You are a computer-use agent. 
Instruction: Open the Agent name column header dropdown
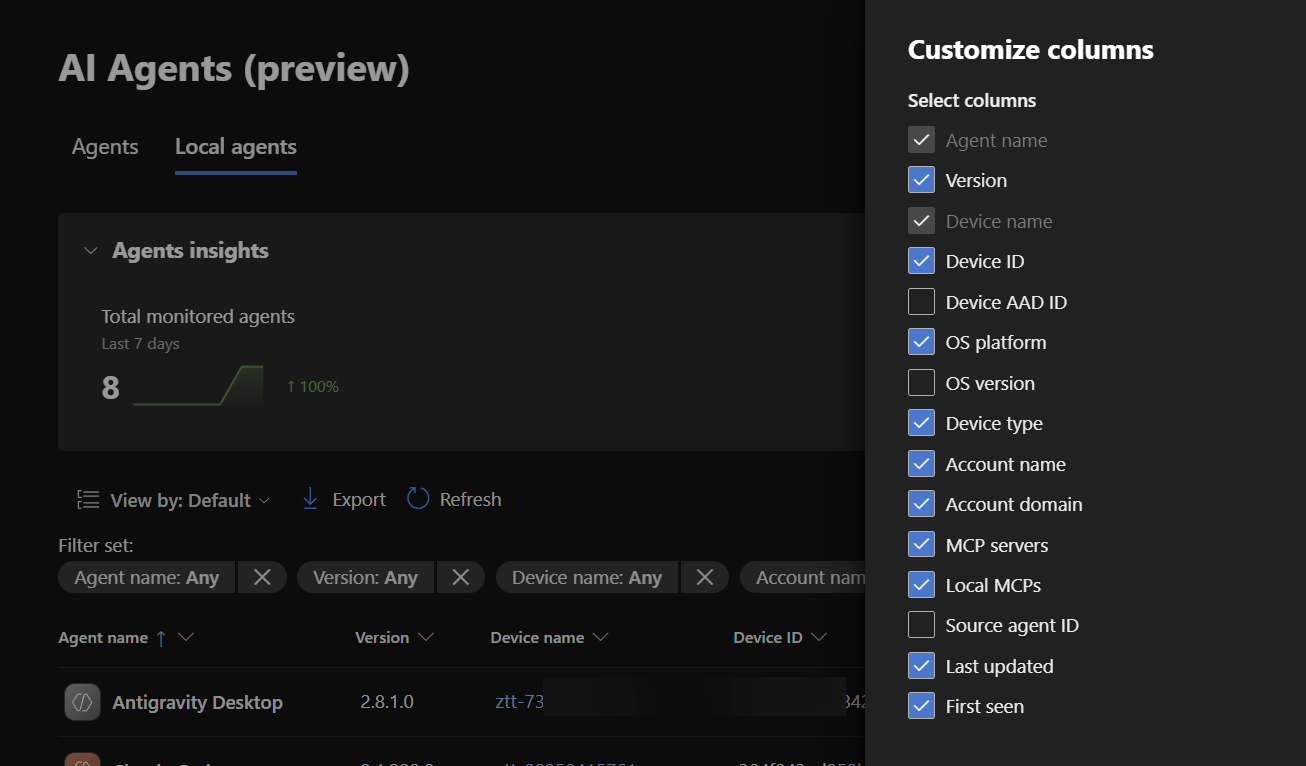(186, 638)
